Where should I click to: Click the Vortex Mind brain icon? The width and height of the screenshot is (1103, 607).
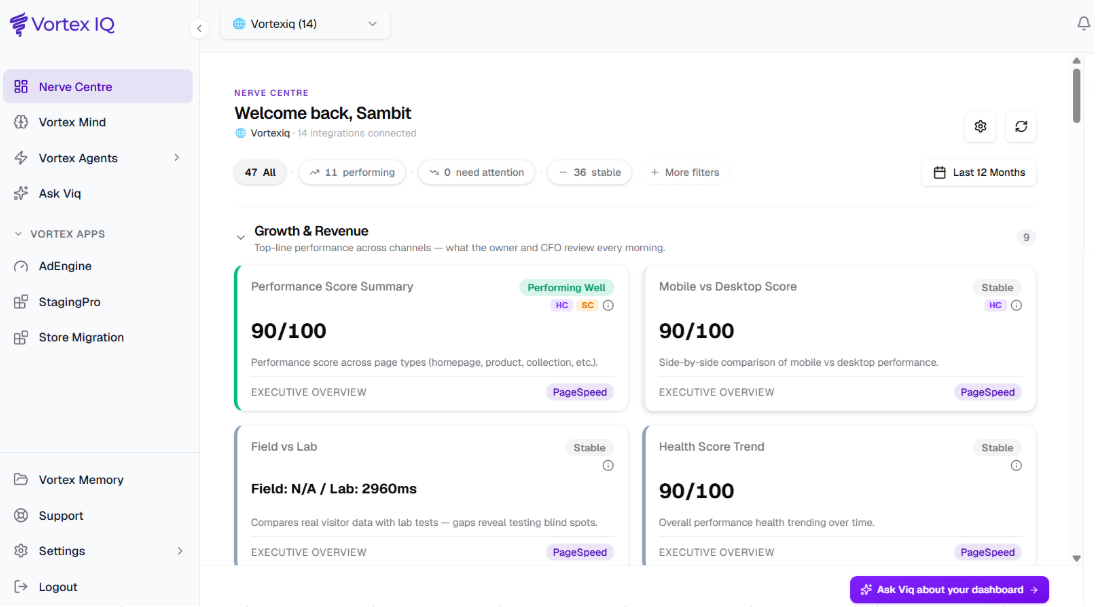click(x=21, y=122)
